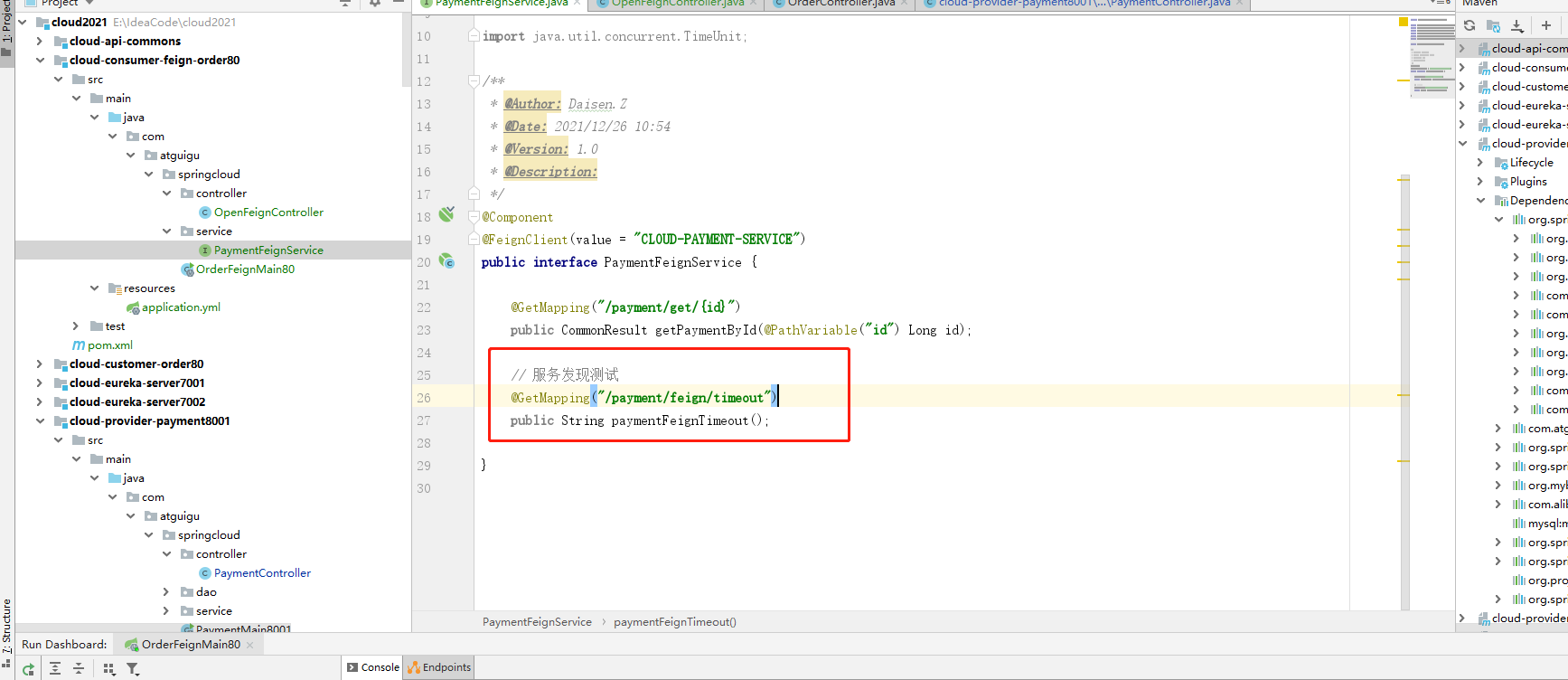Open the Console tab in Run Dashboard
The width and height of the screenshot is (1568, 680).
(x=372, y=667)
